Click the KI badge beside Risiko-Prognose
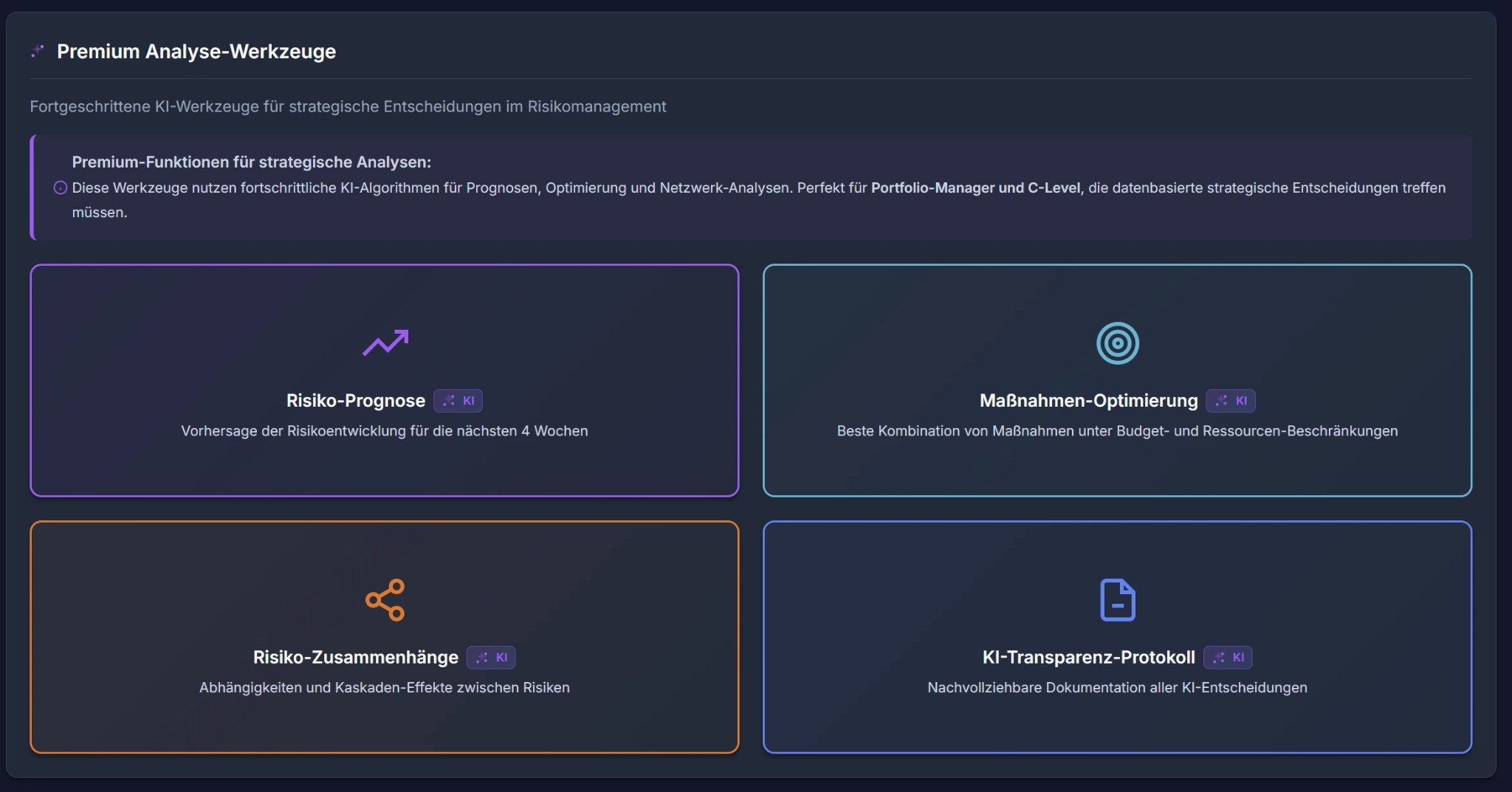The height and width of the screenshot is (792, 1512). point(459,401)
